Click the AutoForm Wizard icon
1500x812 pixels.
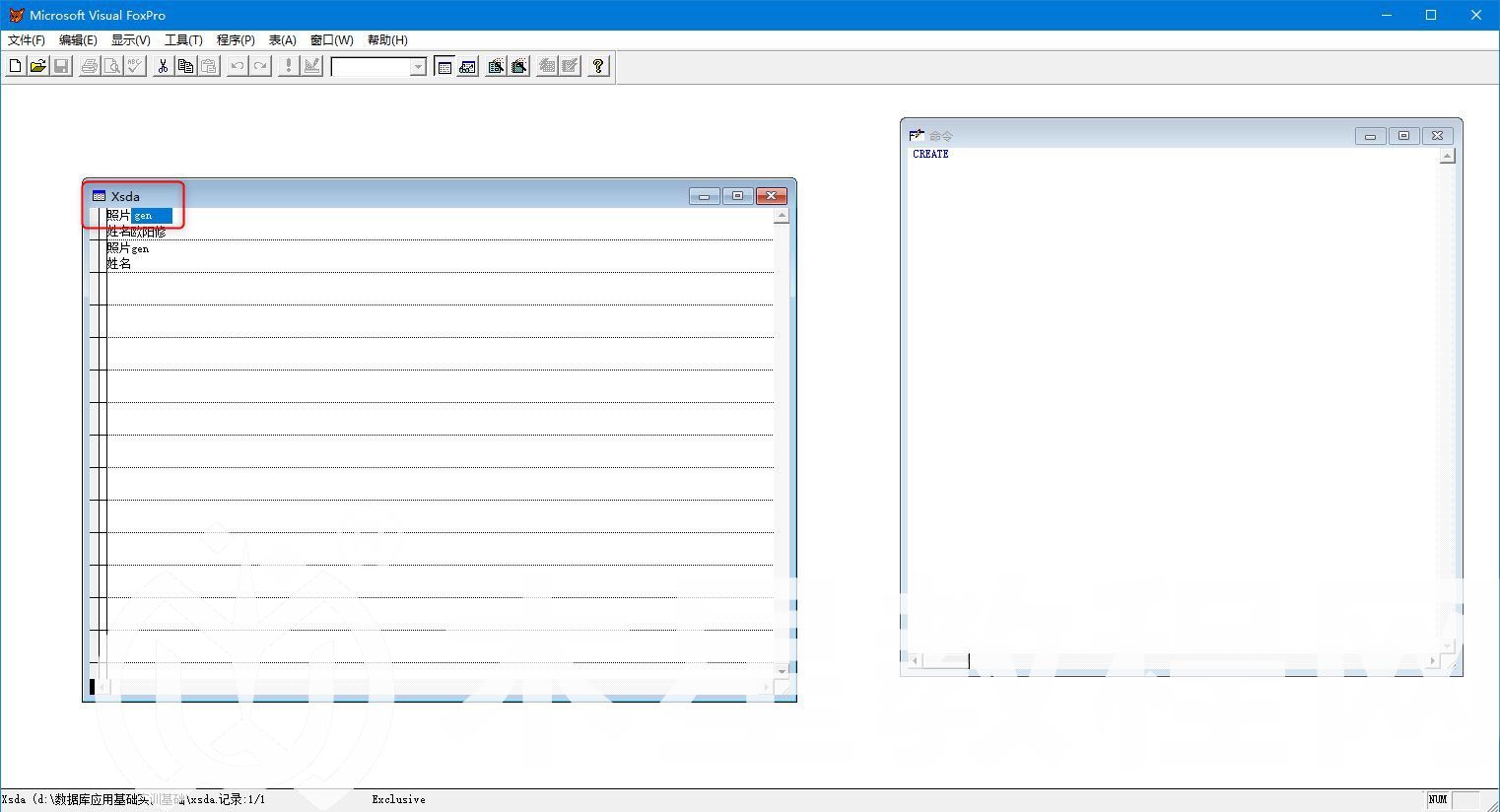[x=546, y=66]
